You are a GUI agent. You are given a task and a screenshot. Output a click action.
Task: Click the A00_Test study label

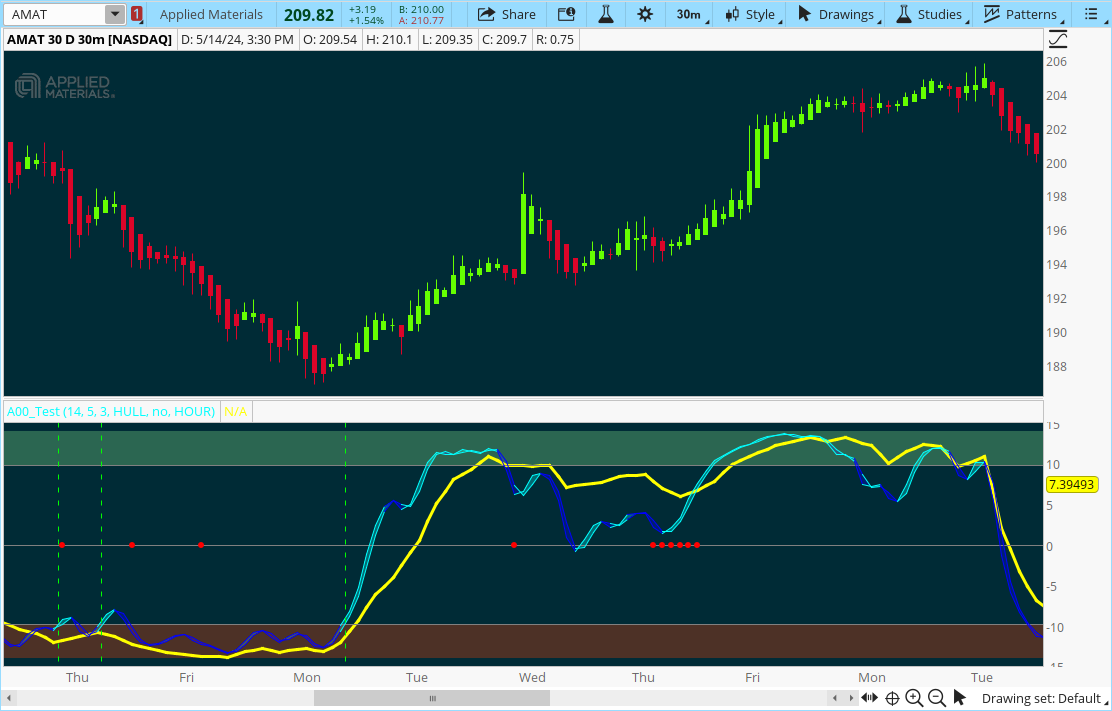click(x=111, y=411)
